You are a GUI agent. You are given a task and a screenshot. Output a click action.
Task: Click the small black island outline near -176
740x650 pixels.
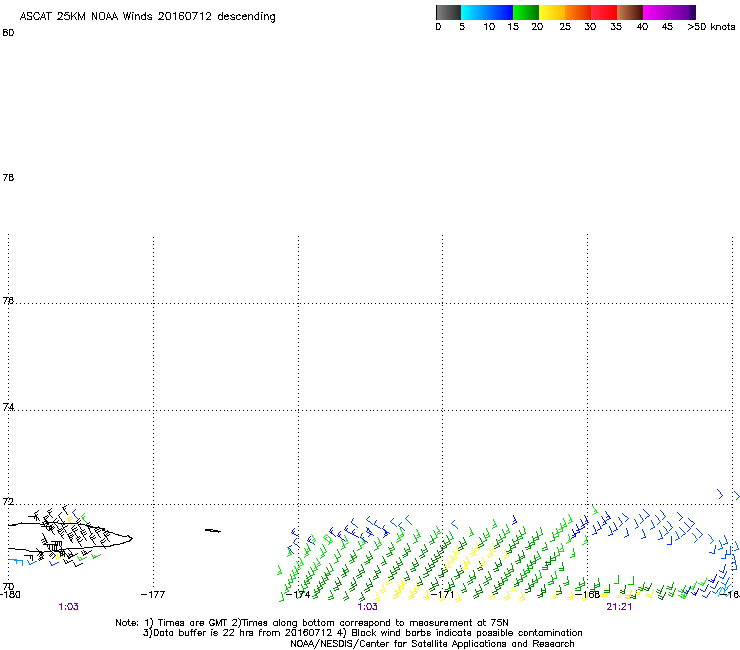(213, 531)
